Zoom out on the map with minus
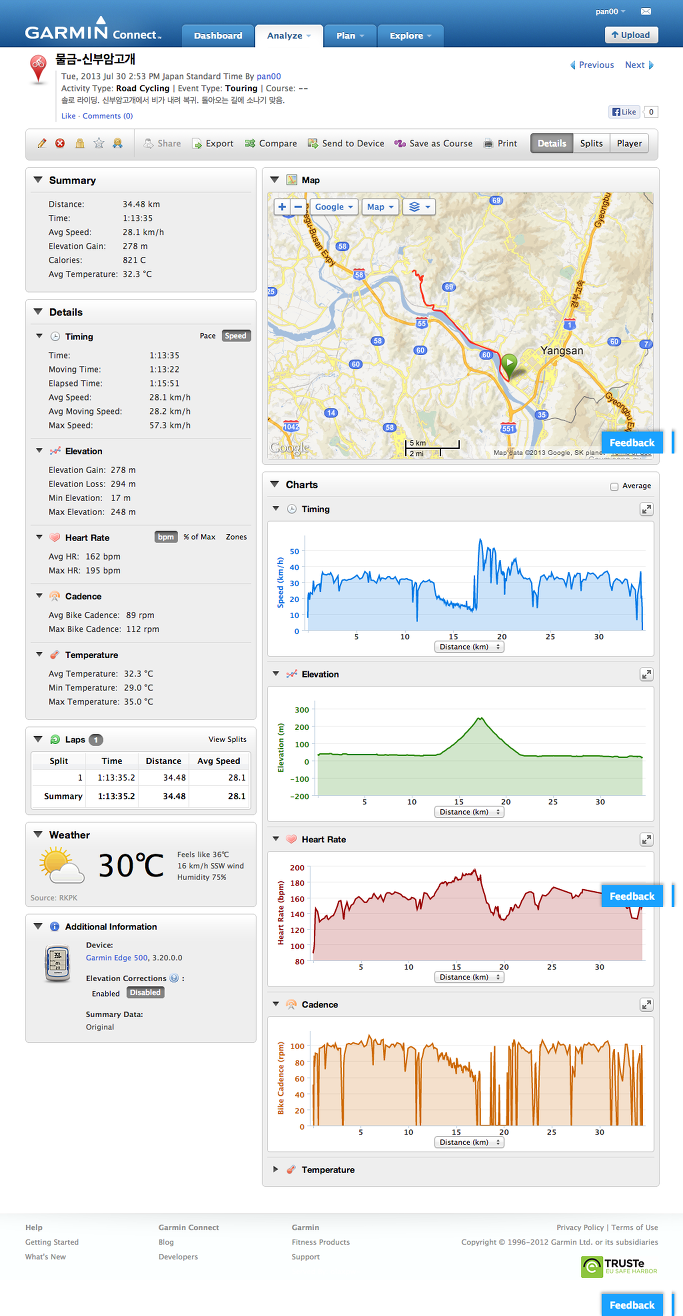 click(x=298, y=207)
